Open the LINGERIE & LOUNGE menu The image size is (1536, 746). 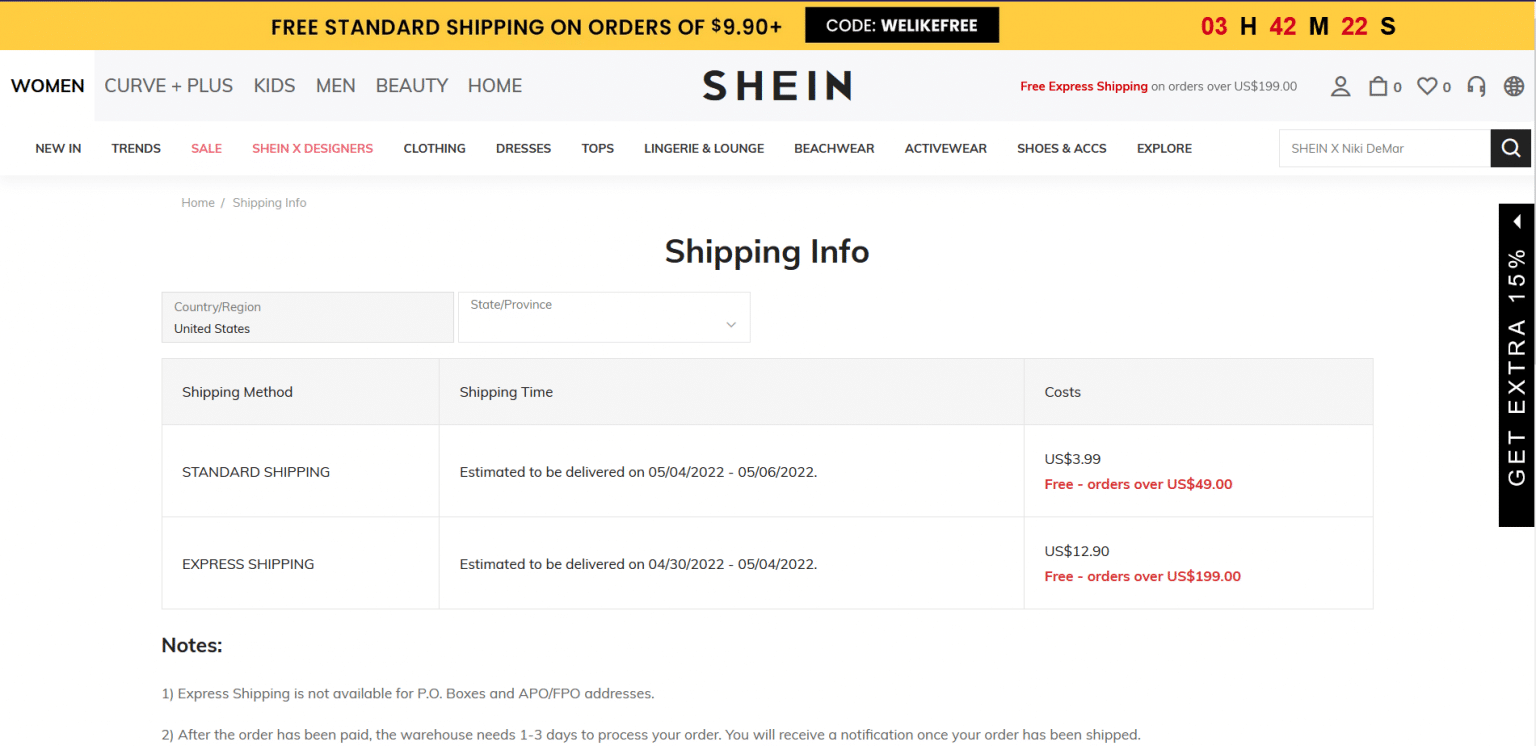point(704,148)
